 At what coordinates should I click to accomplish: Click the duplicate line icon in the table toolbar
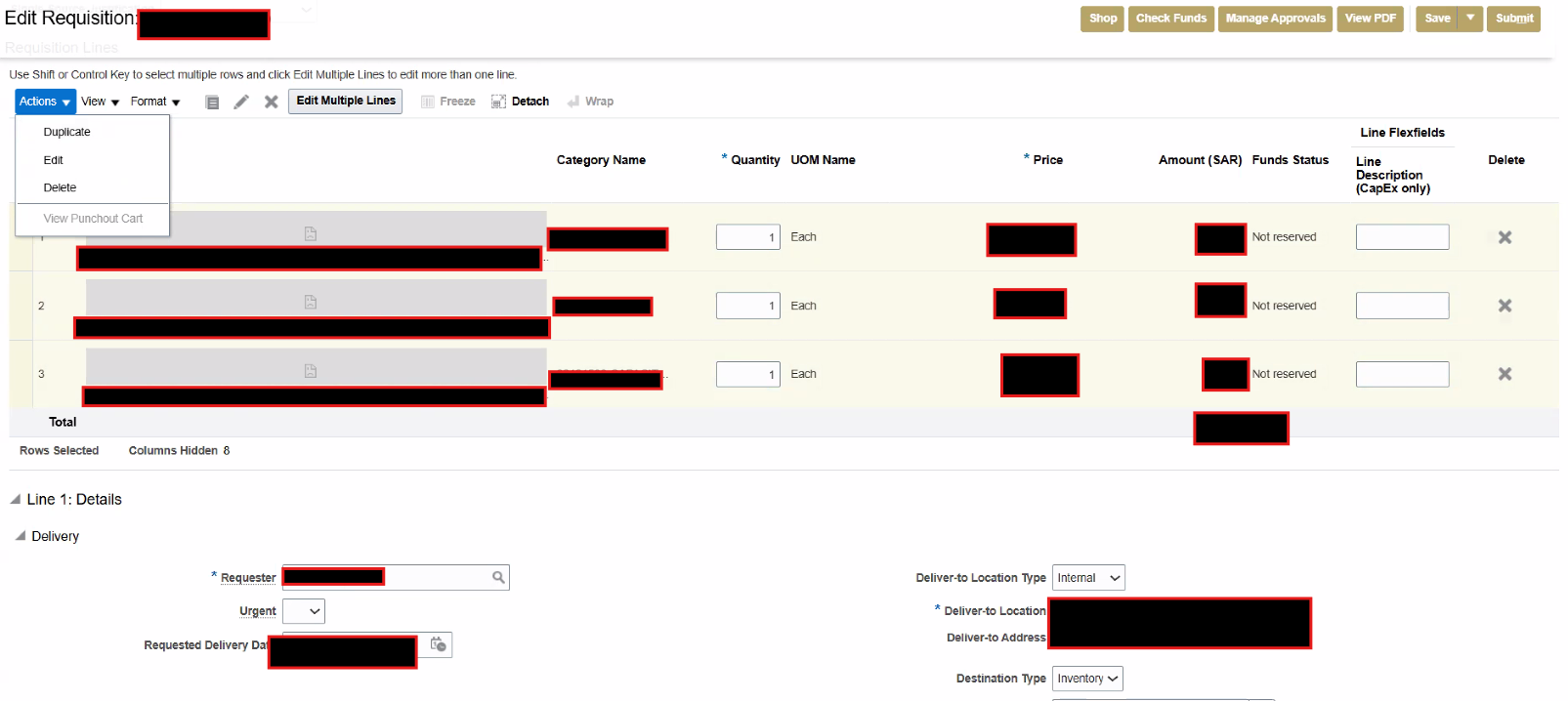click(x=212, y=102)
